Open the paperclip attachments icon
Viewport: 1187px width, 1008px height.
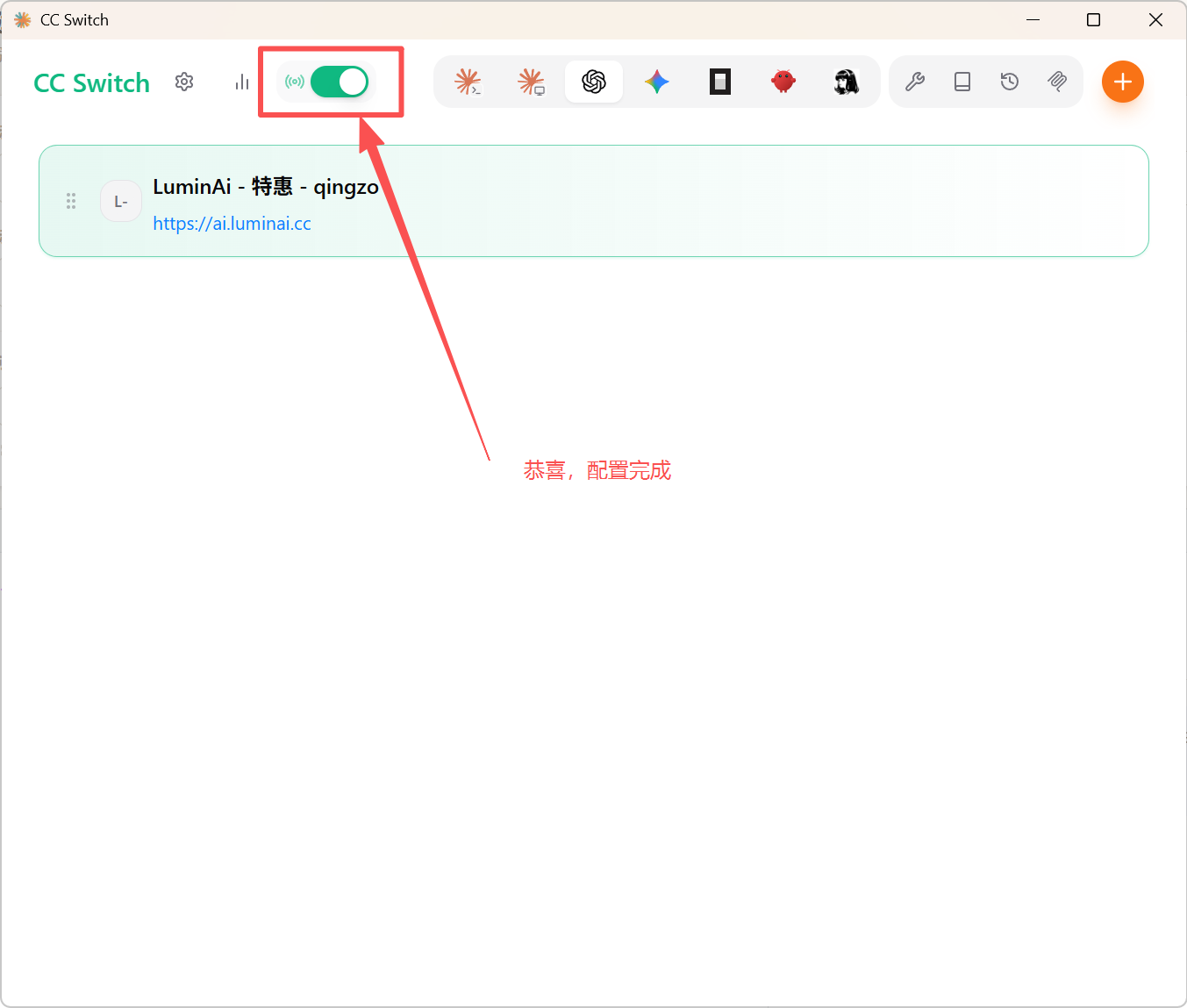[x=1057, y=82]
